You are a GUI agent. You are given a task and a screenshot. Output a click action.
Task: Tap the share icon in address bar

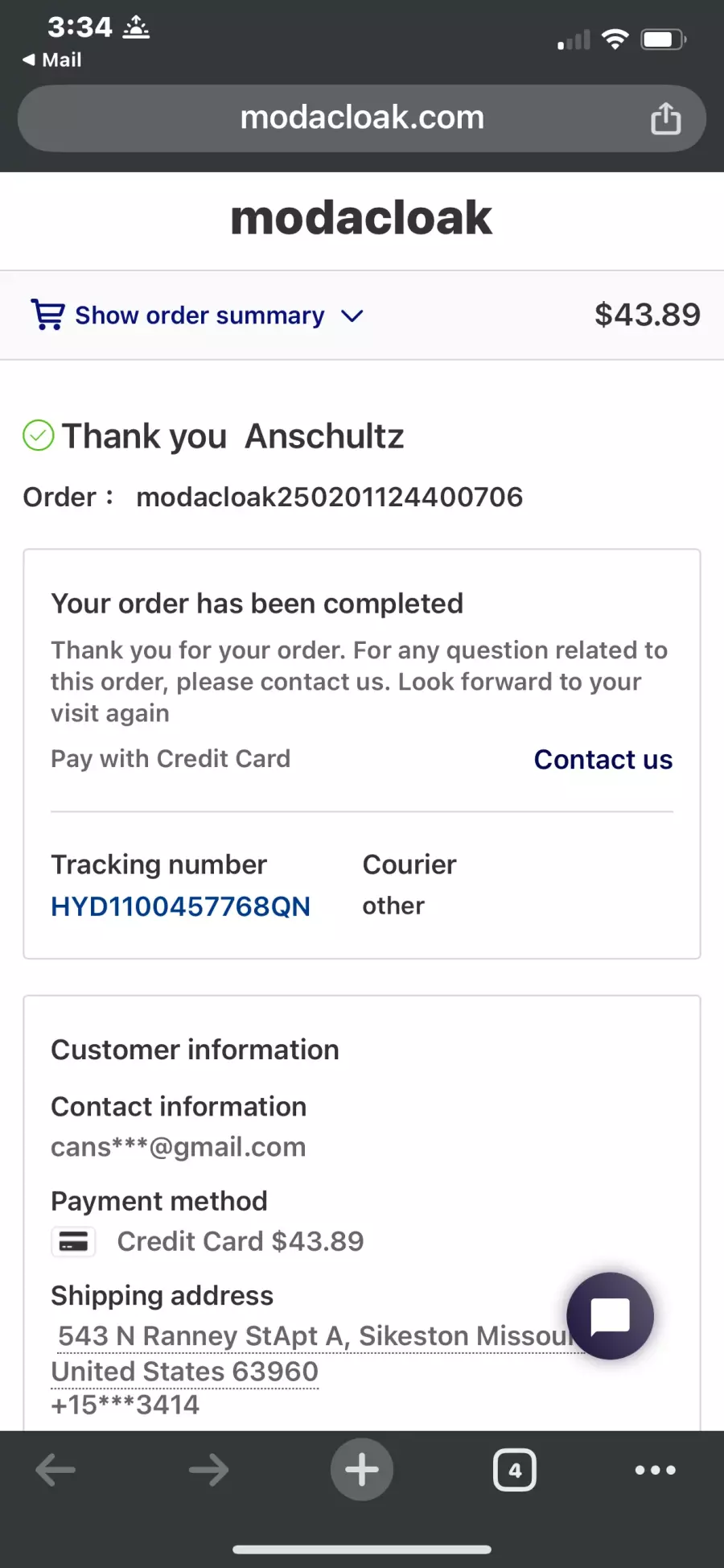point(665,119)
